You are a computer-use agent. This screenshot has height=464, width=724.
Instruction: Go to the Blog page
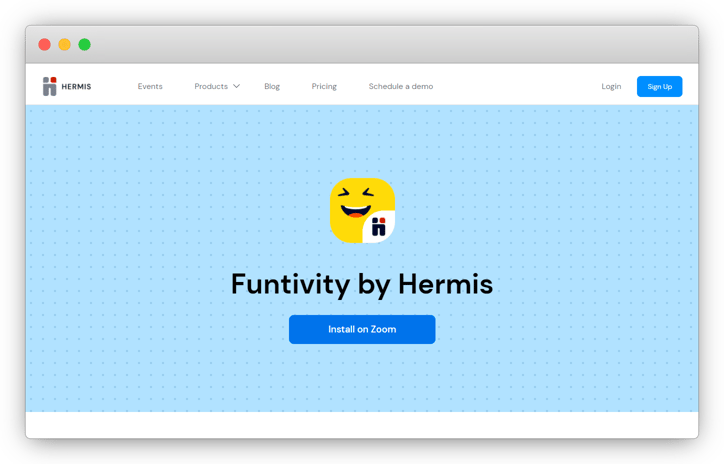click(x=272, y=87)
